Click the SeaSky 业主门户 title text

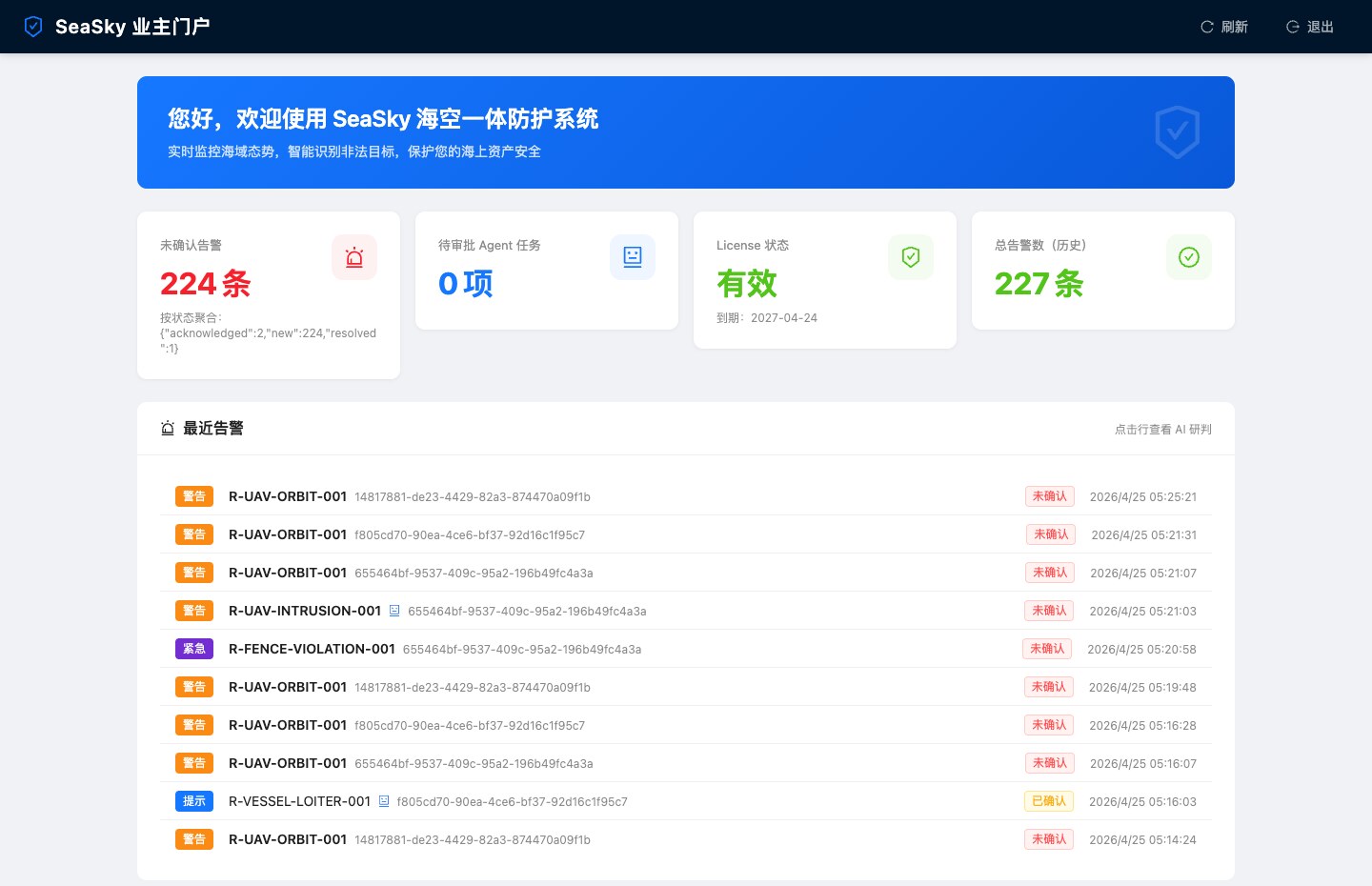pos(132,27)
